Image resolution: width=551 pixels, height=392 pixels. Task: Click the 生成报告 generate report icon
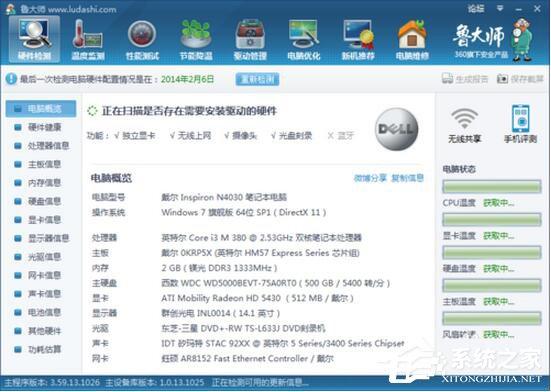(x=447, y=79)
